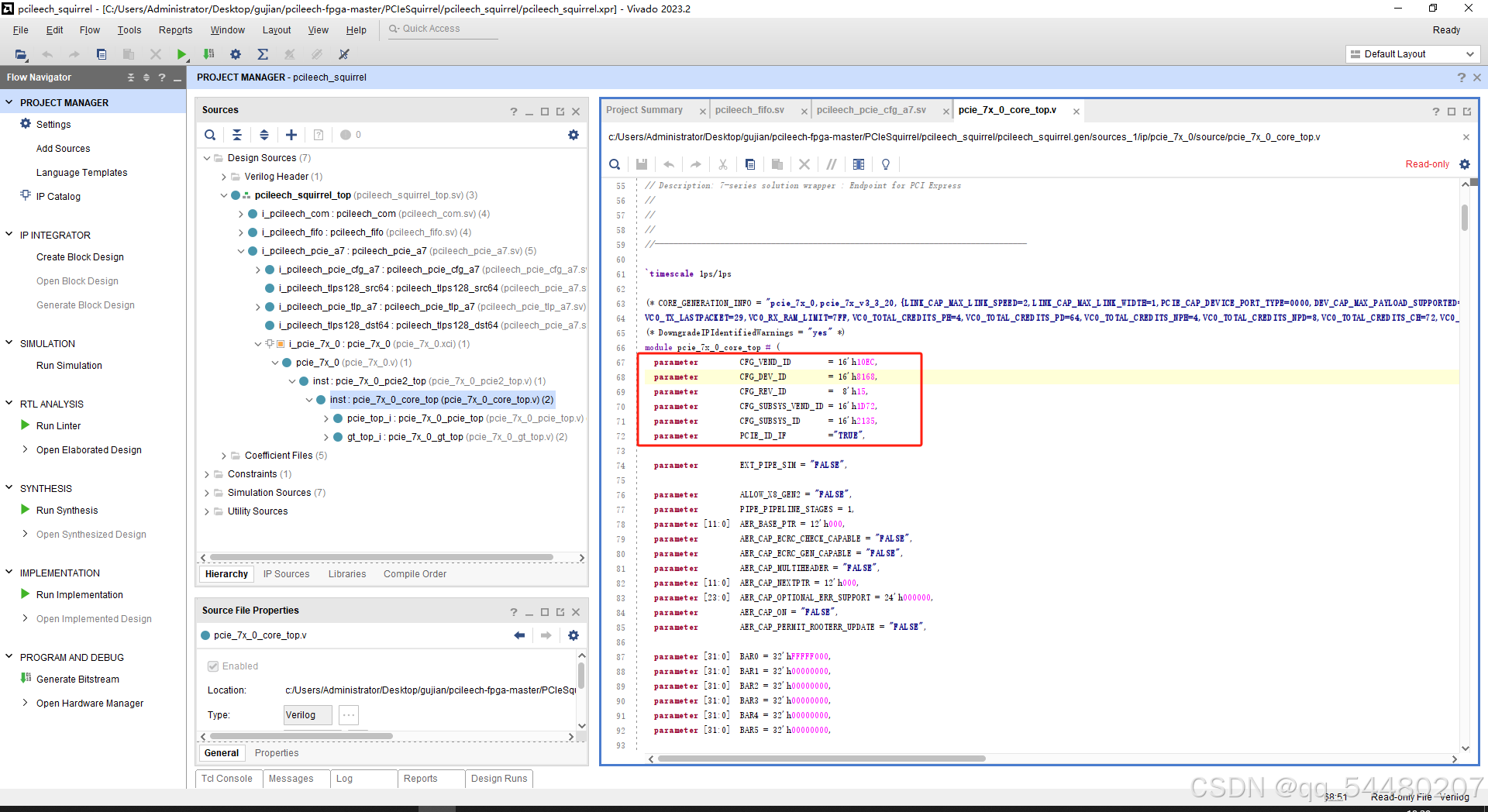Open the Tools menu
Viewport: 1488px width, 812px height.
click(x=129, y=30)
